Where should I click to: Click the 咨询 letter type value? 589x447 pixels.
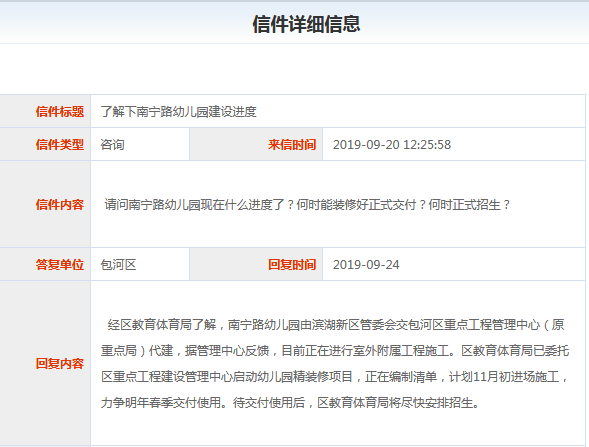[112, 145]
